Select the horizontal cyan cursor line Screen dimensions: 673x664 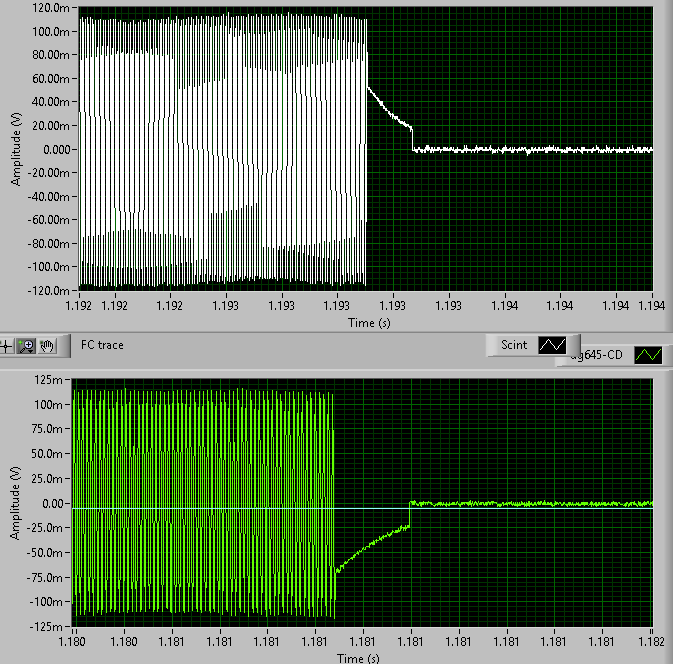(362, 509)
